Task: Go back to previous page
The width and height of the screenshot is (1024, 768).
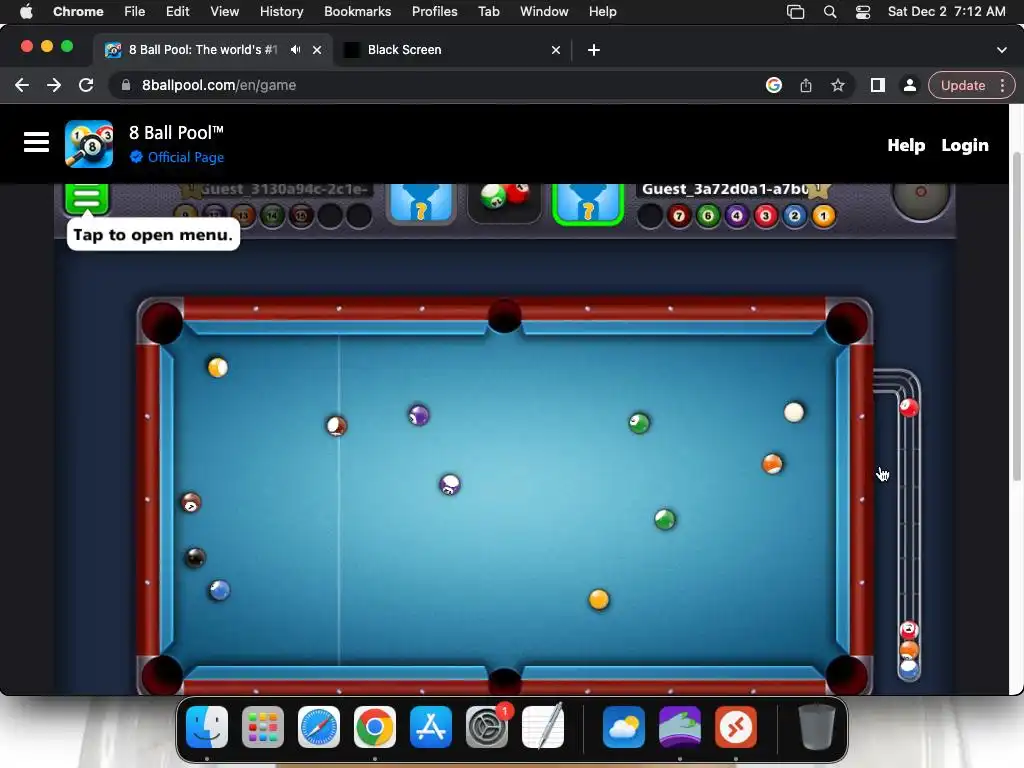Action: tap(22, 85)
